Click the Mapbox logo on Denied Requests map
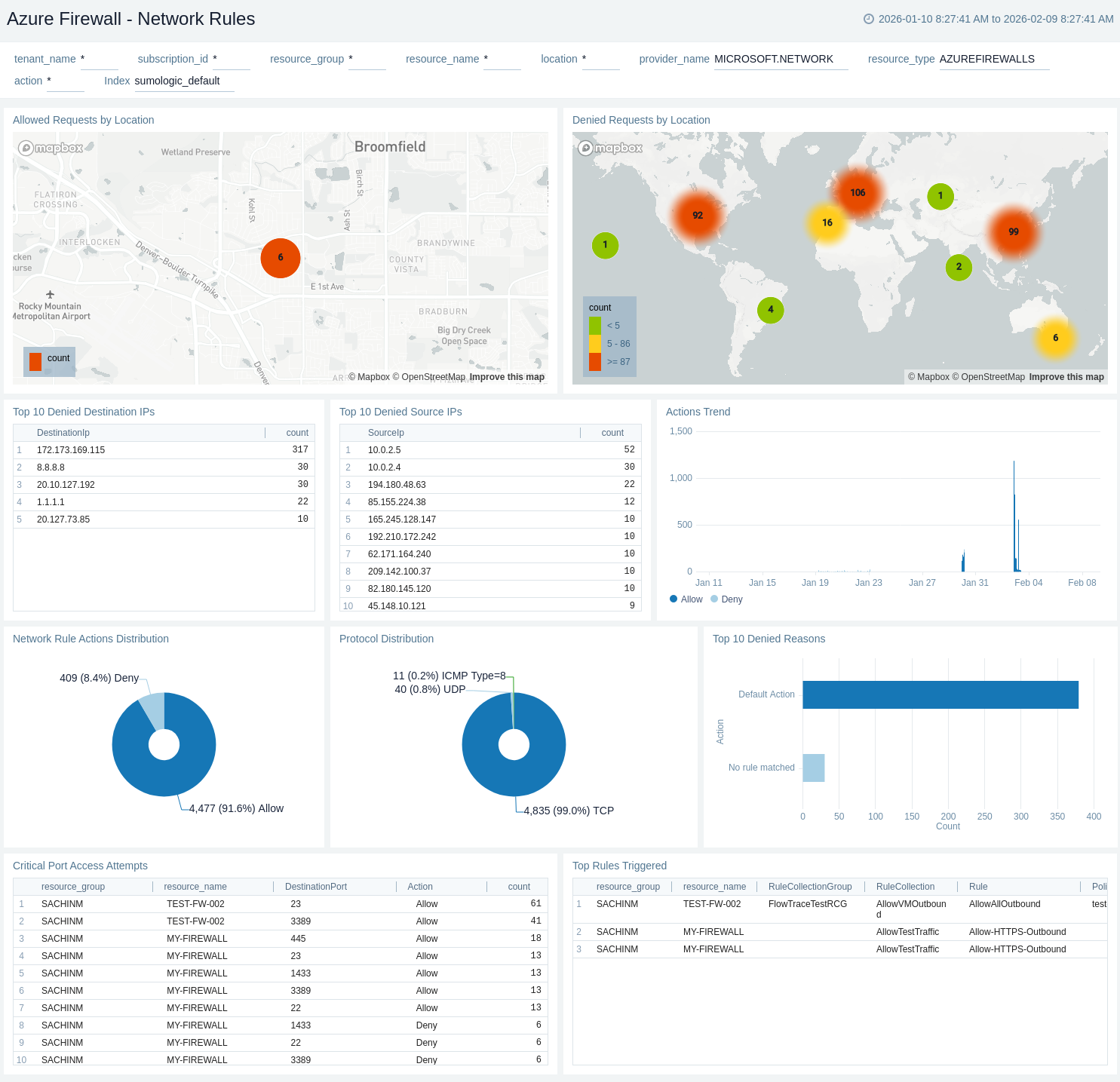 (x=610, y=148)
